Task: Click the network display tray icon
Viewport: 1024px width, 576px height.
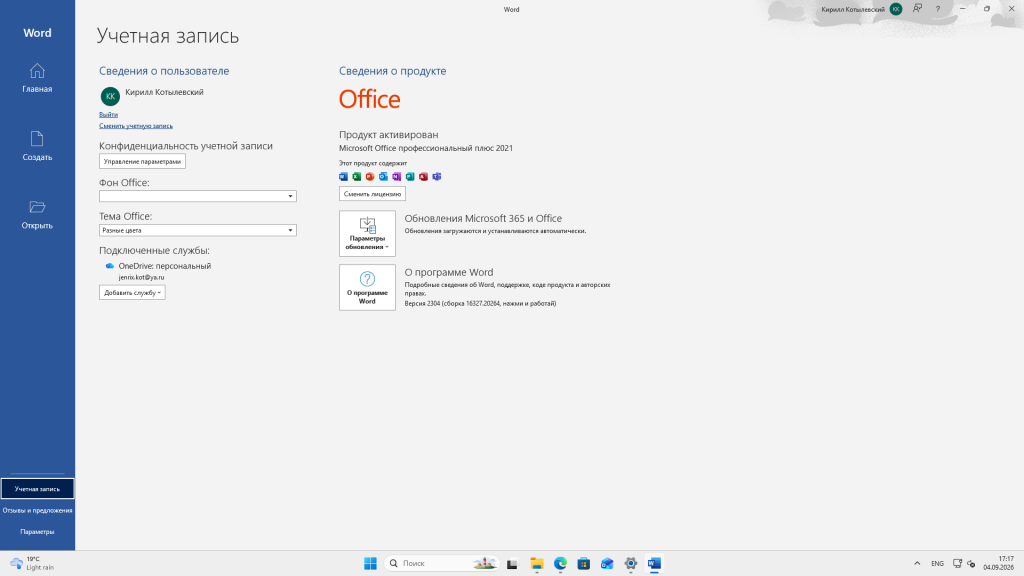Action: point(957,563)
